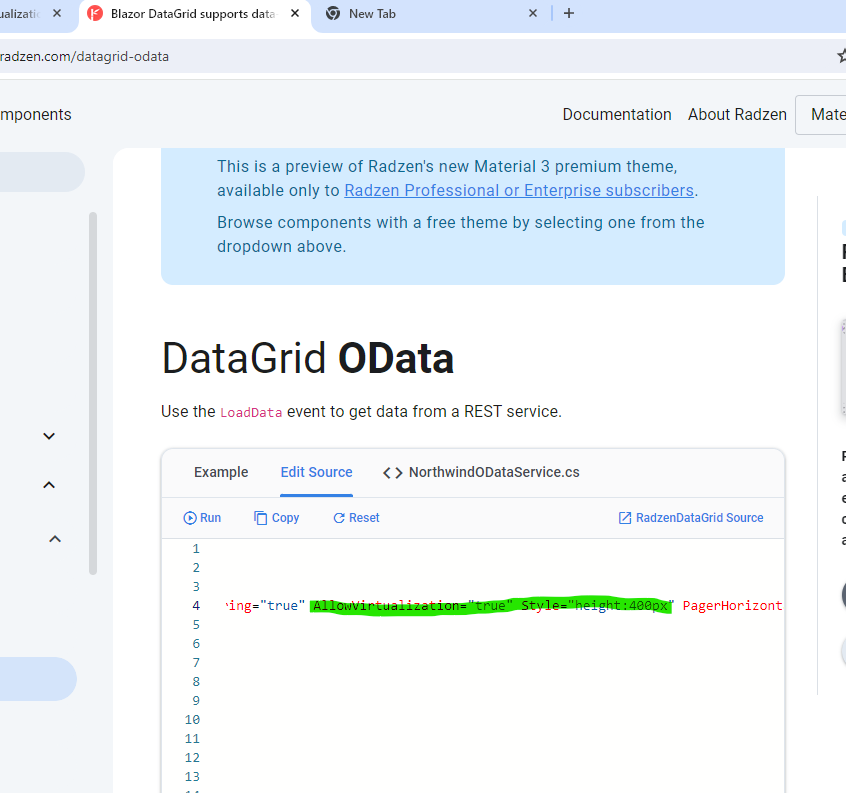This screenshot has width=846, height=793.
Task: Click the LoadData inline code text
Action: (251, 413)
